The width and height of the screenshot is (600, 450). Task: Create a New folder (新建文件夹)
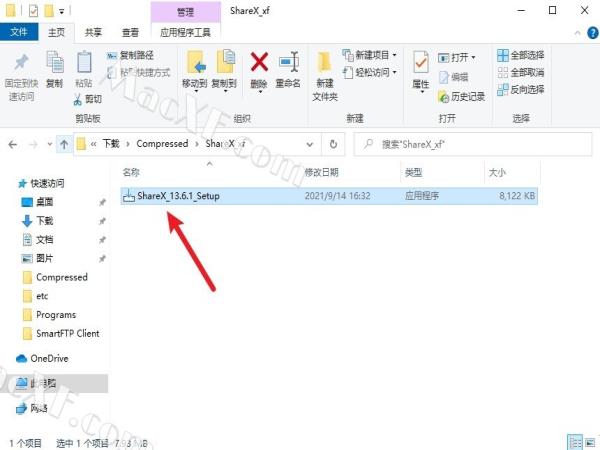(x=325, y=76)
